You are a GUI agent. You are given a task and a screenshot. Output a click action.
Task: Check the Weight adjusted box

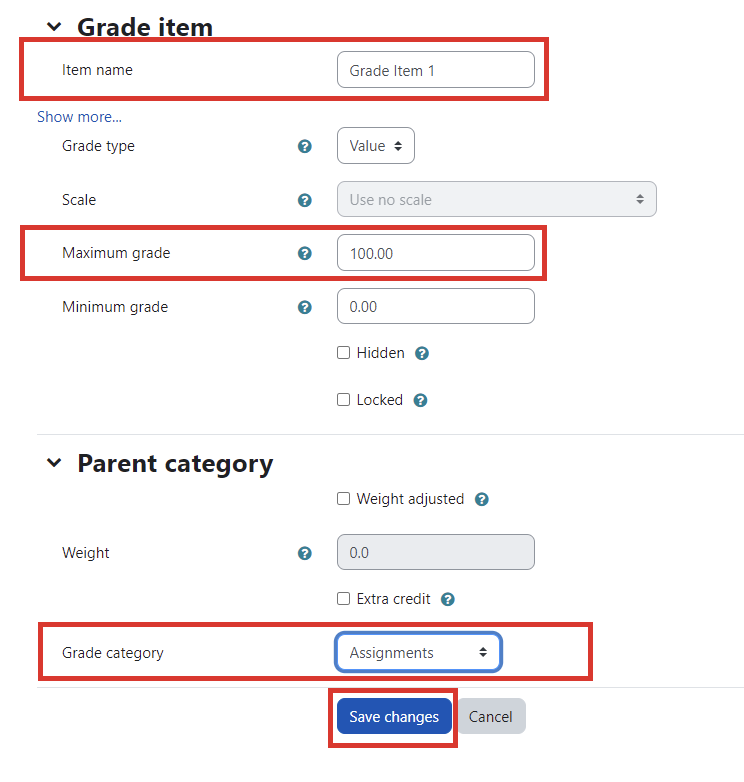click(344, 499)
